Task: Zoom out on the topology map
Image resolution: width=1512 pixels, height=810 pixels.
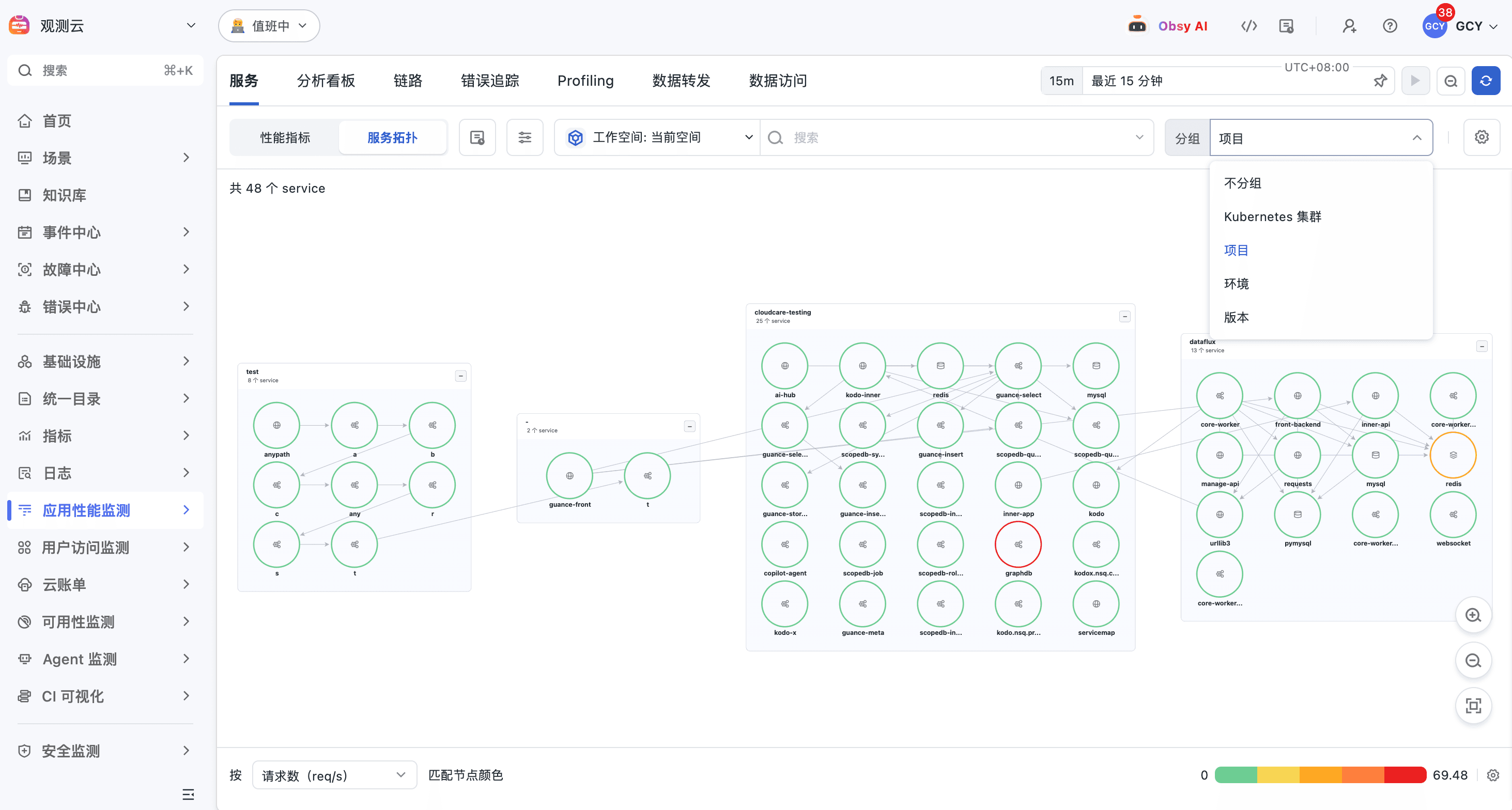Action: pos(1473,660)
